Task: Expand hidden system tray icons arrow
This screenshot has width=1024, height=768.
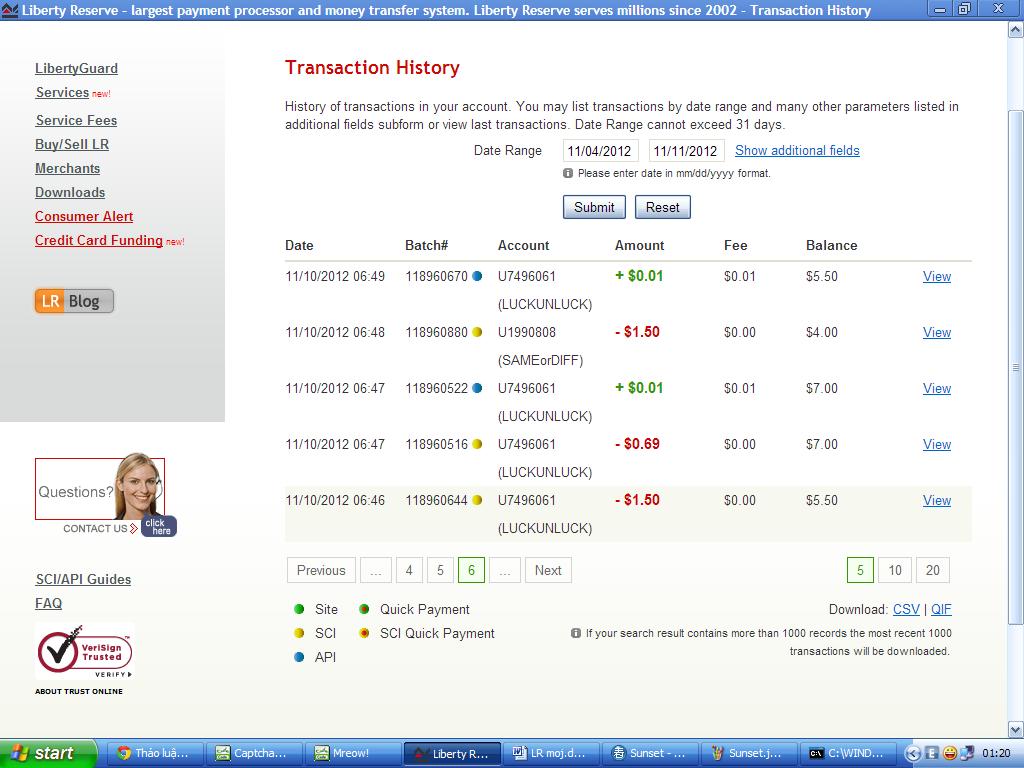Action: tap(914, 753)
